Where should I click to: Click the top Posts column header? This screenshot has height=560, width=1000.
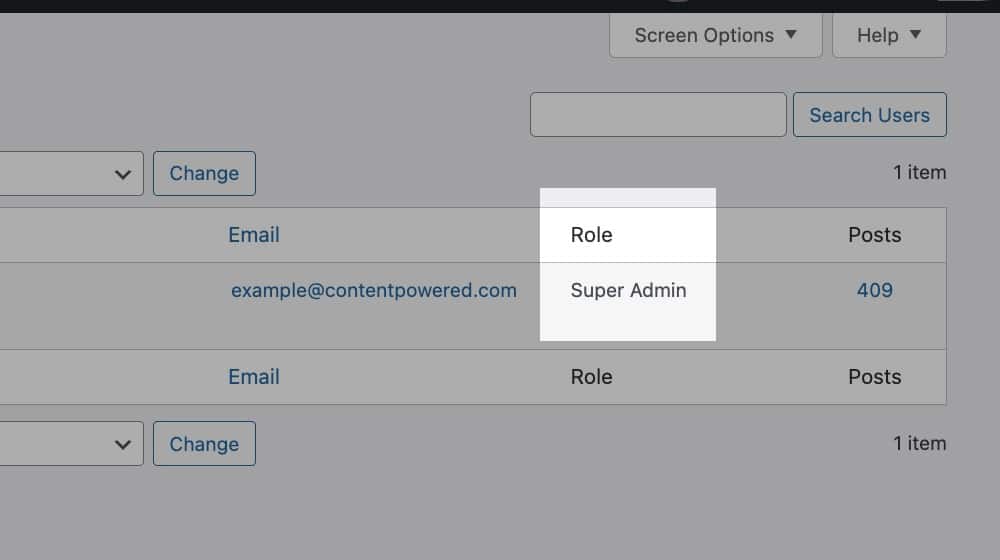tap(874, 235)
